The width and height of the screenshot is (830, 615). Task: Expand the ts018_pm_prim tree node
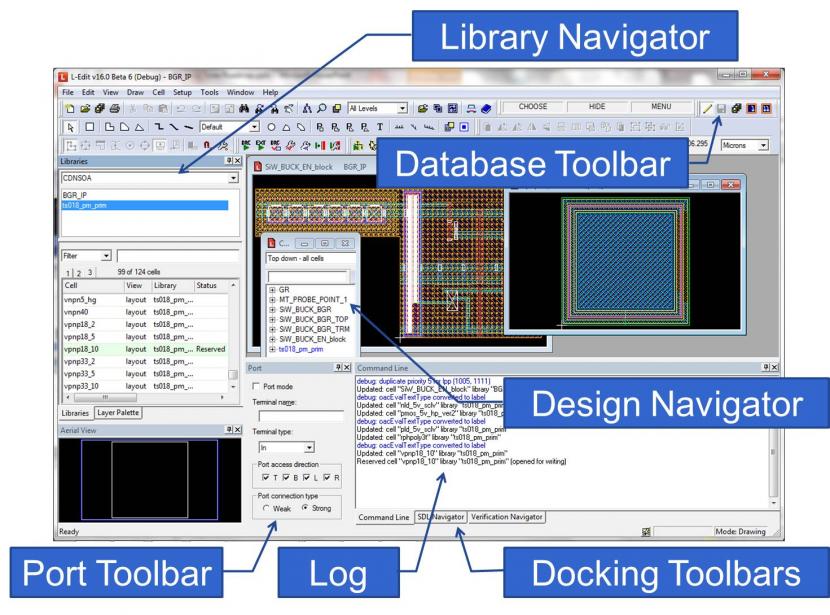coord(272,350)
